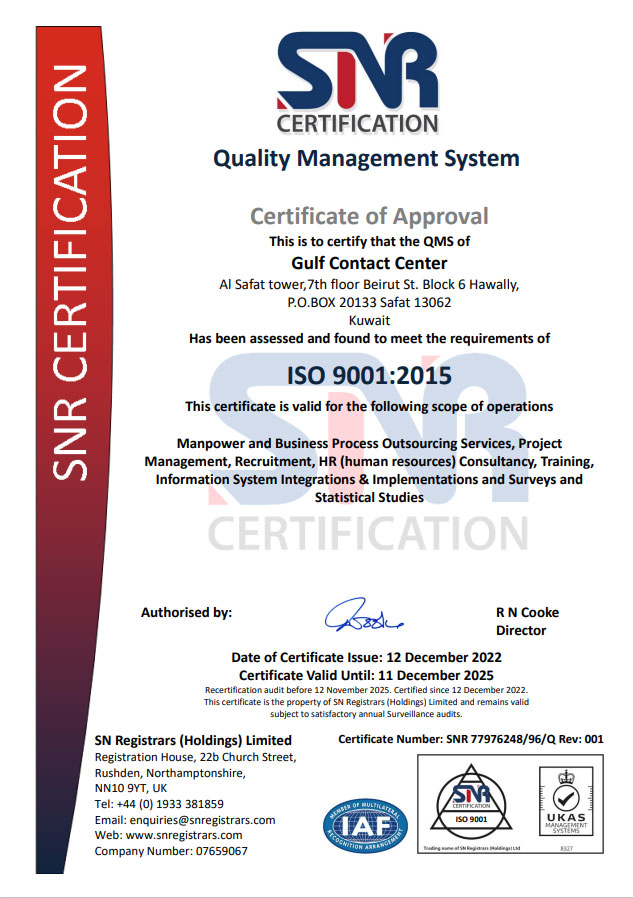This screenshot has width=633, height=898.
Task: Click the vertical SNR CERTIFICATION banner text
Action: [x=70, y=273]
